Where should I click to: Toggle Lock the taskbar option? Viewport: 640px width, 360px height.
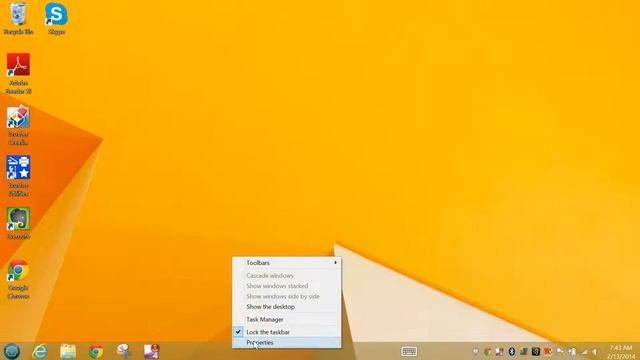click(287, 332)
